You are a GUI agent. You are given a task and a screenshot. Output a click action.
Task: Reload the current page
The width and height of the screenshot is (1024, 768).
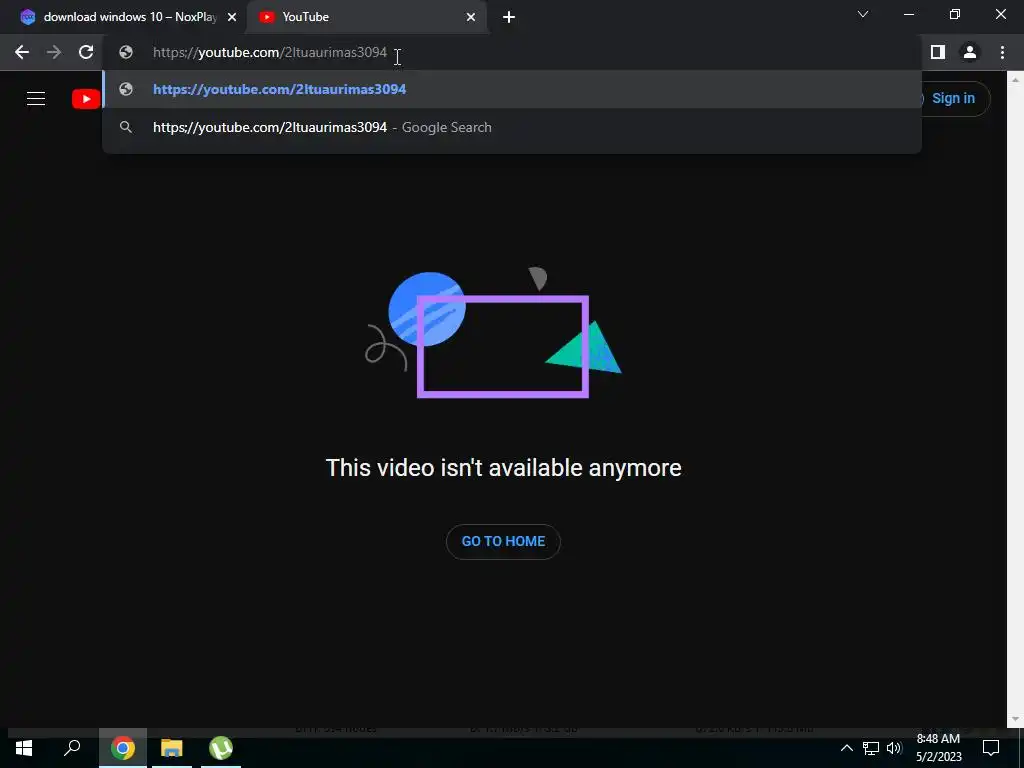(86, 52)
